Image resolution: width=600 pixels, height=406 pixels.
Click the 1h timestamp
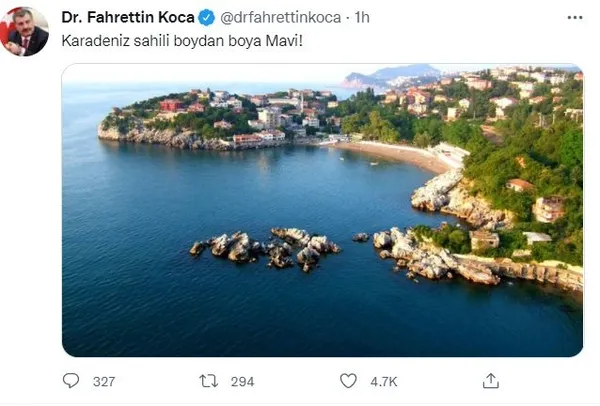coord(362,17)
